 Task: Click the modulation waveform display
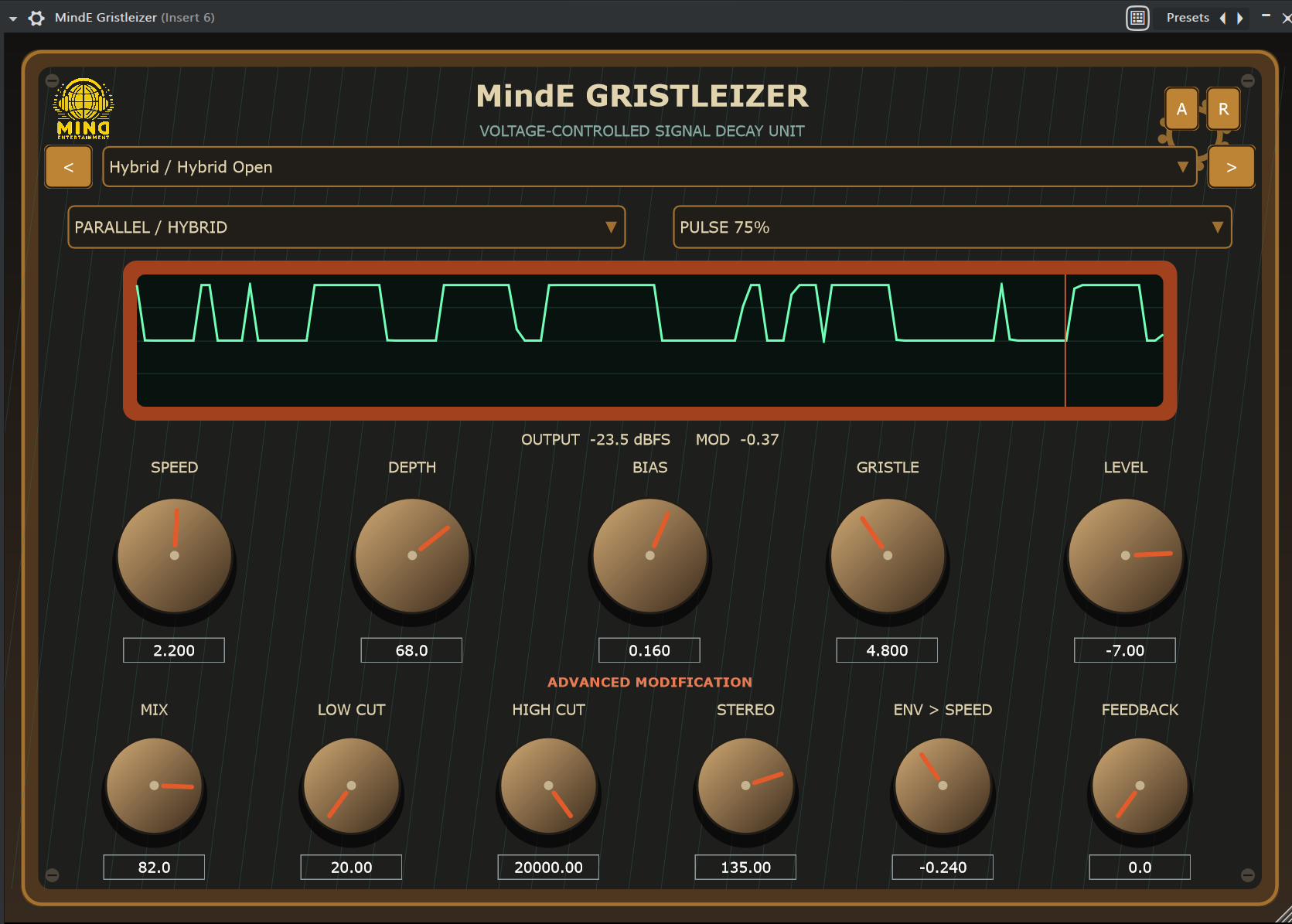(x=649, y=340)
